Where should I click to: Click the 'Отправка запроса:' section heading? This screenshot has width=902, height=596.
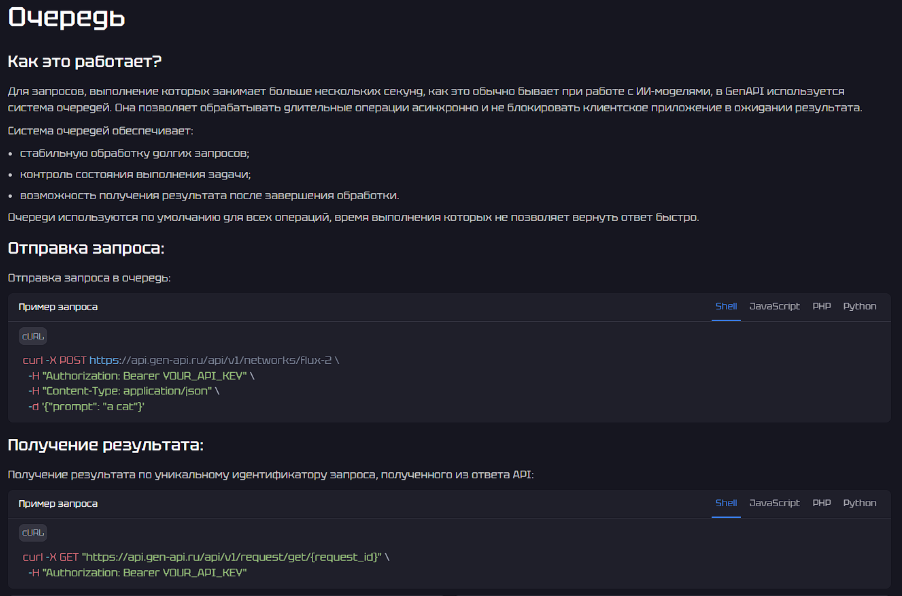click(86, 249)
